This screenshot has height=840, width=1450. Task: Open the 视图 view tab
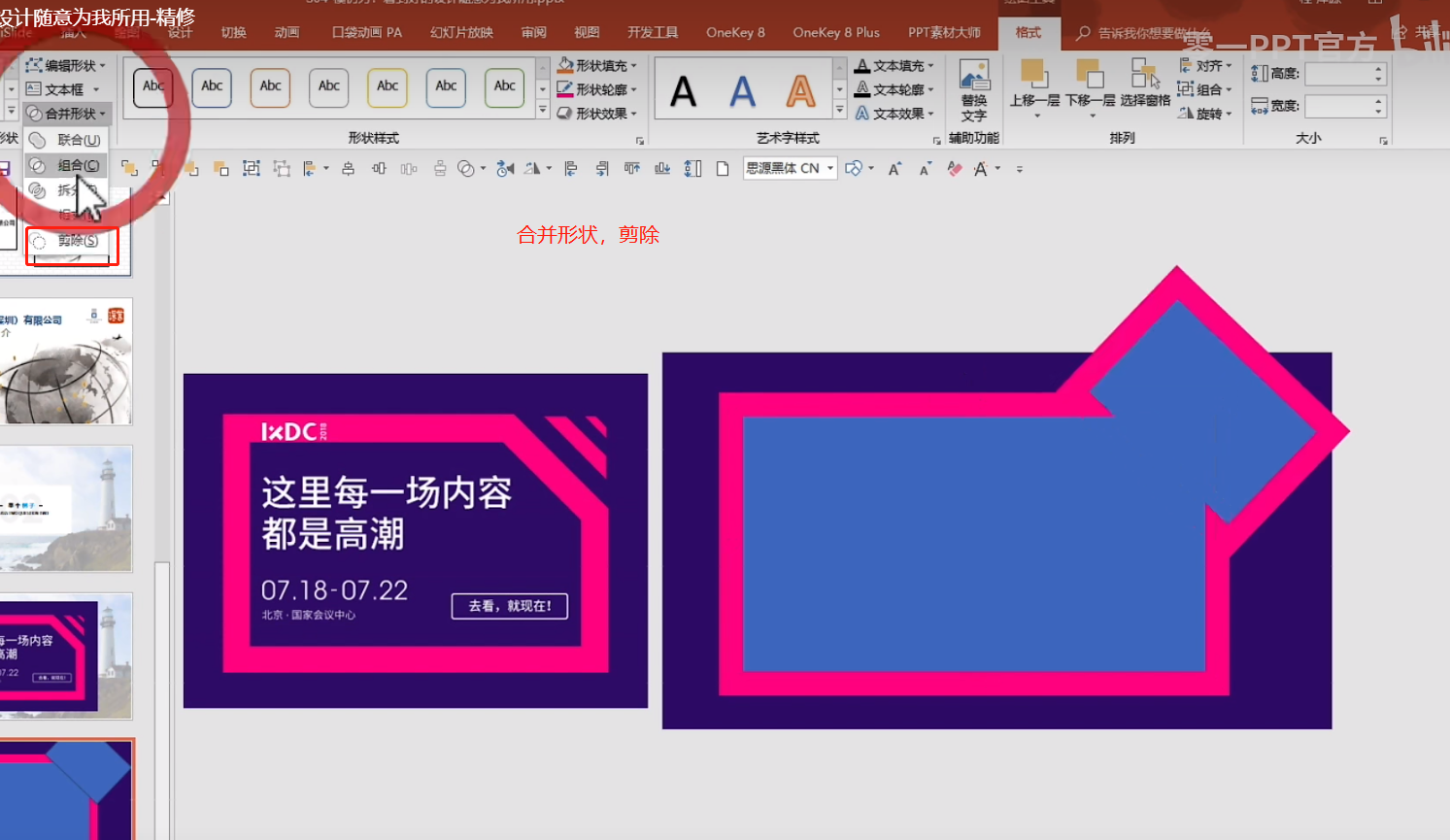587,32
